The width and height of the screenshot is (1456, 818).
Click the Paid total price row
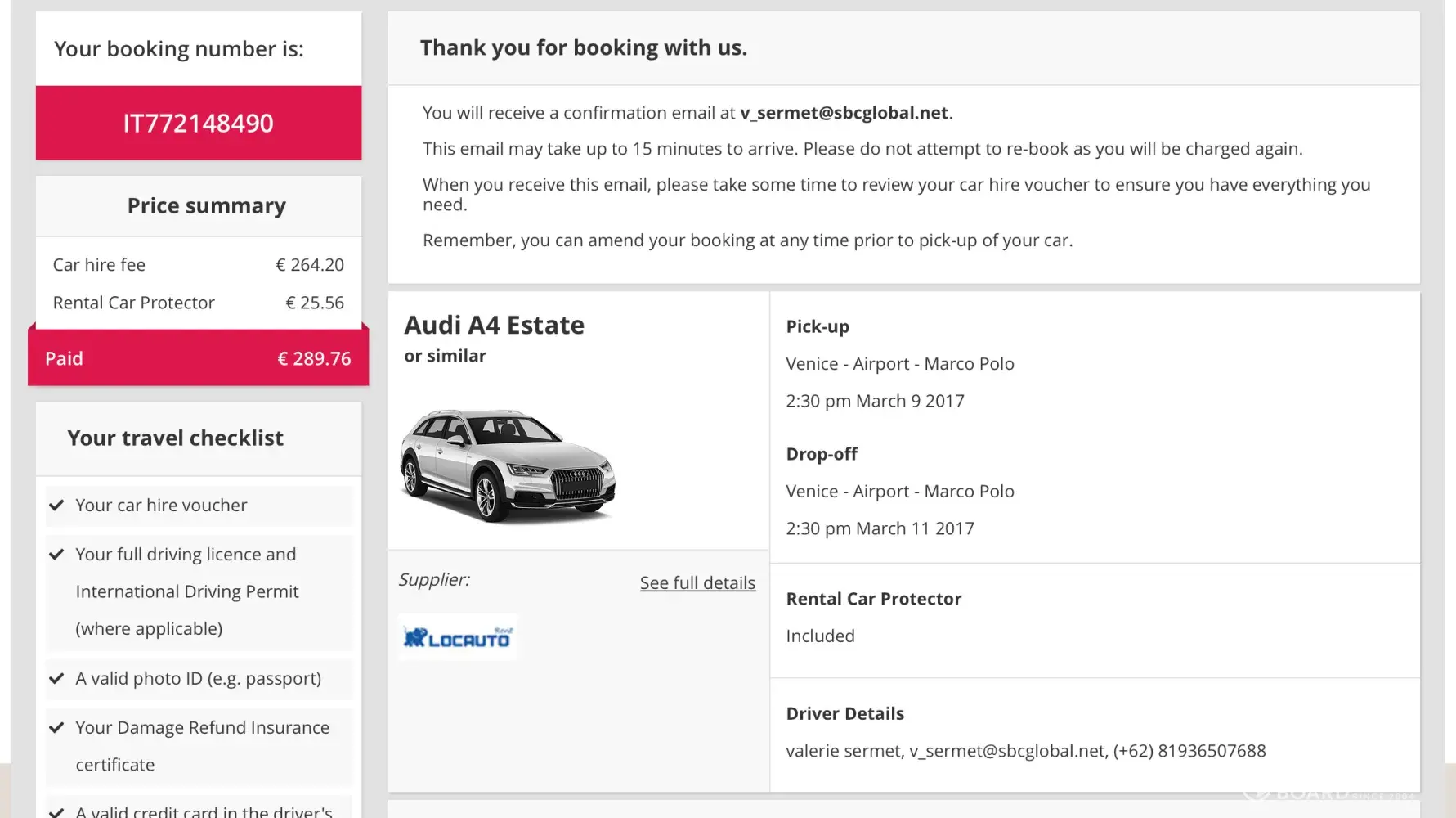198,358
